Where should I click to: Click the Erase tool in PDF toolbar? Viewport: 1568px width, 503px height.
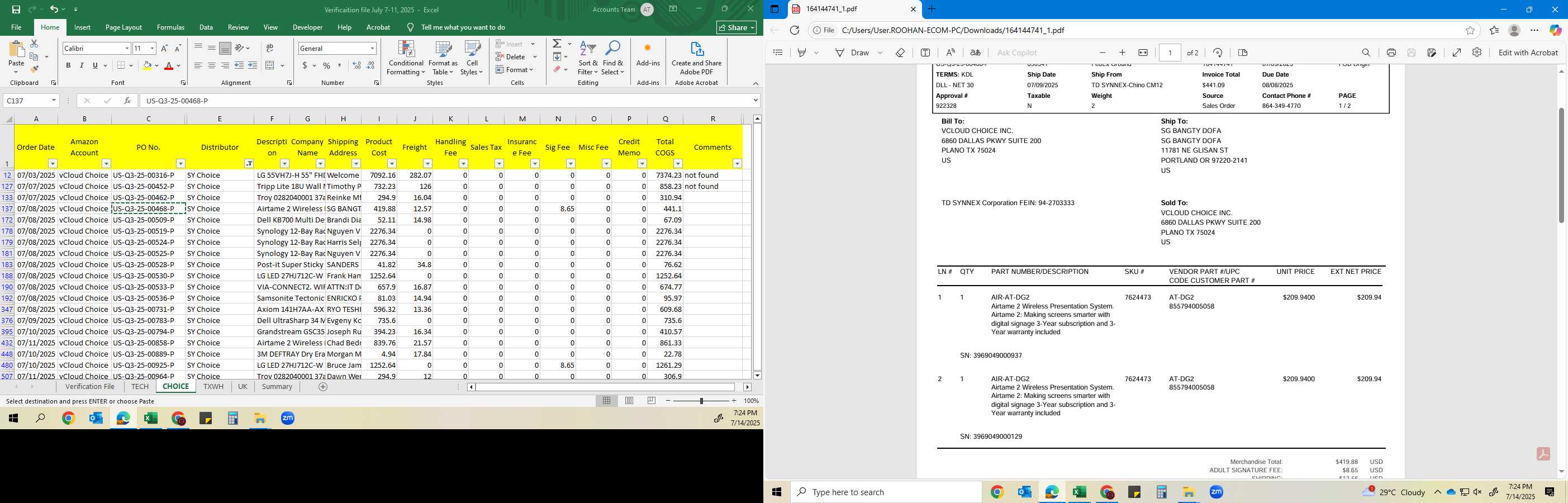pyautogui.click(x=900, y=53)
